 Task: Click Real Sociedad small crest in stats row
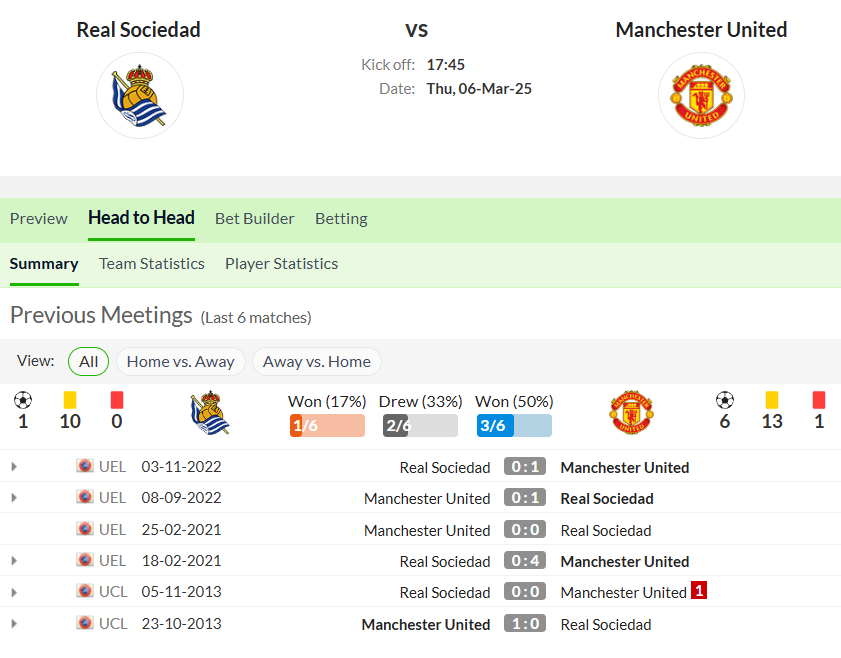(210, 412)
